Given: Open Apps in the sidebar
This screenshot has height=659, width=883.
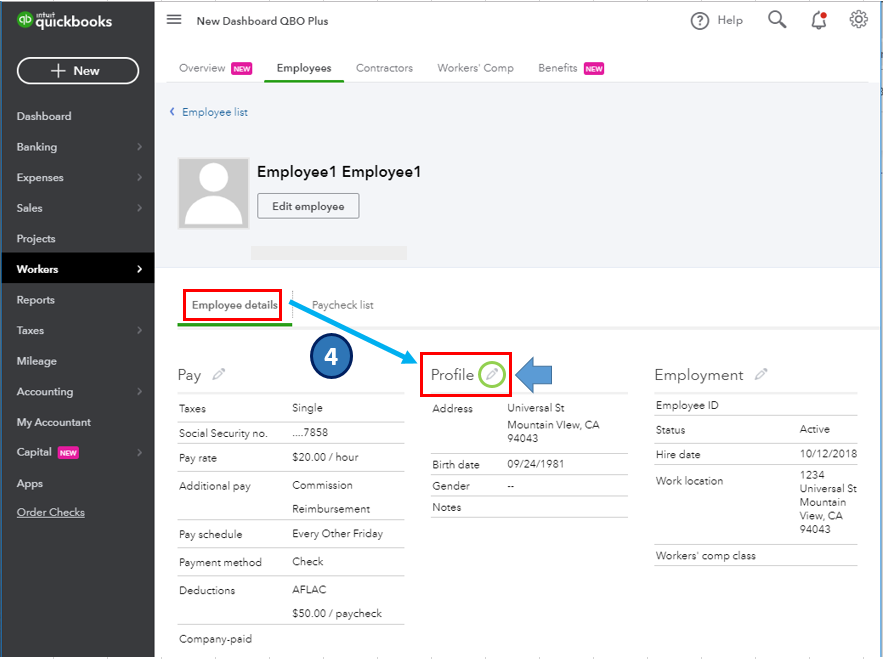Looking at the screenshot, I should [x=29, y=483].
